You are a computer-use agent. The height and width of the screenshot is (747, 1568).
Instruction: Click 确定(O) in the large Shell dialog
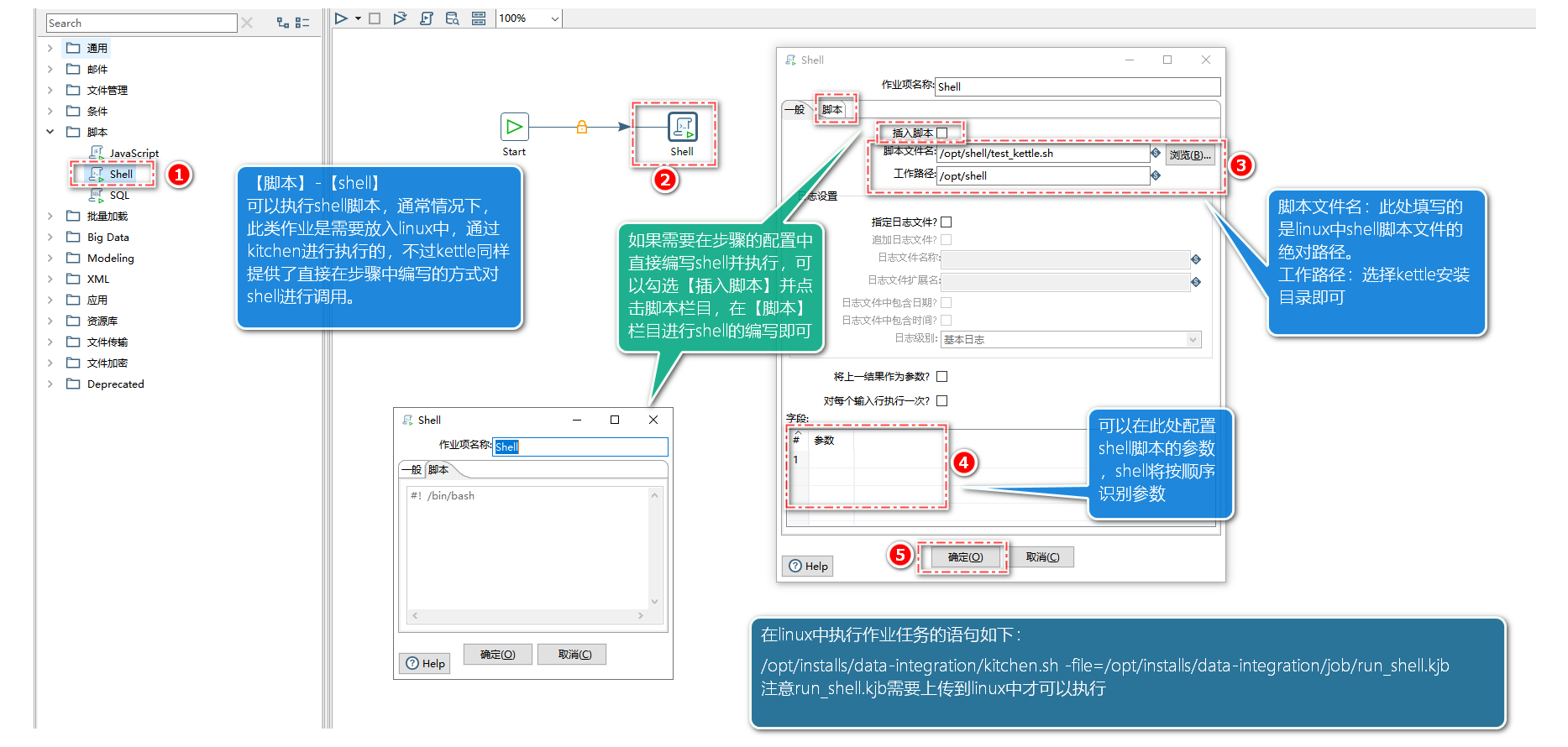[965, 557]
